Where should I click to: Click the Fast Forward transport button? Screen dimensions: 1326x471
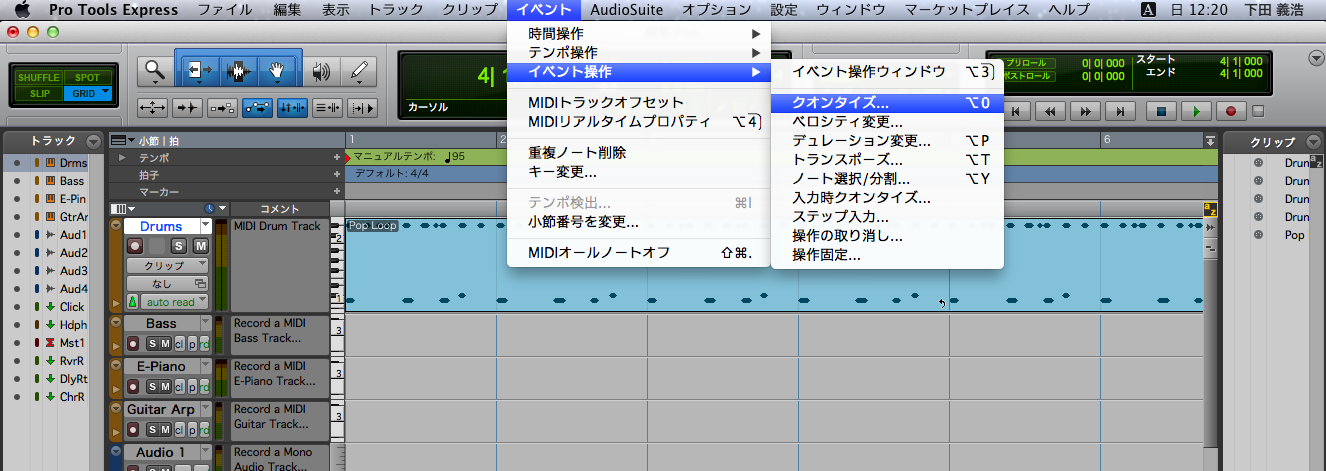point(1087,111)
